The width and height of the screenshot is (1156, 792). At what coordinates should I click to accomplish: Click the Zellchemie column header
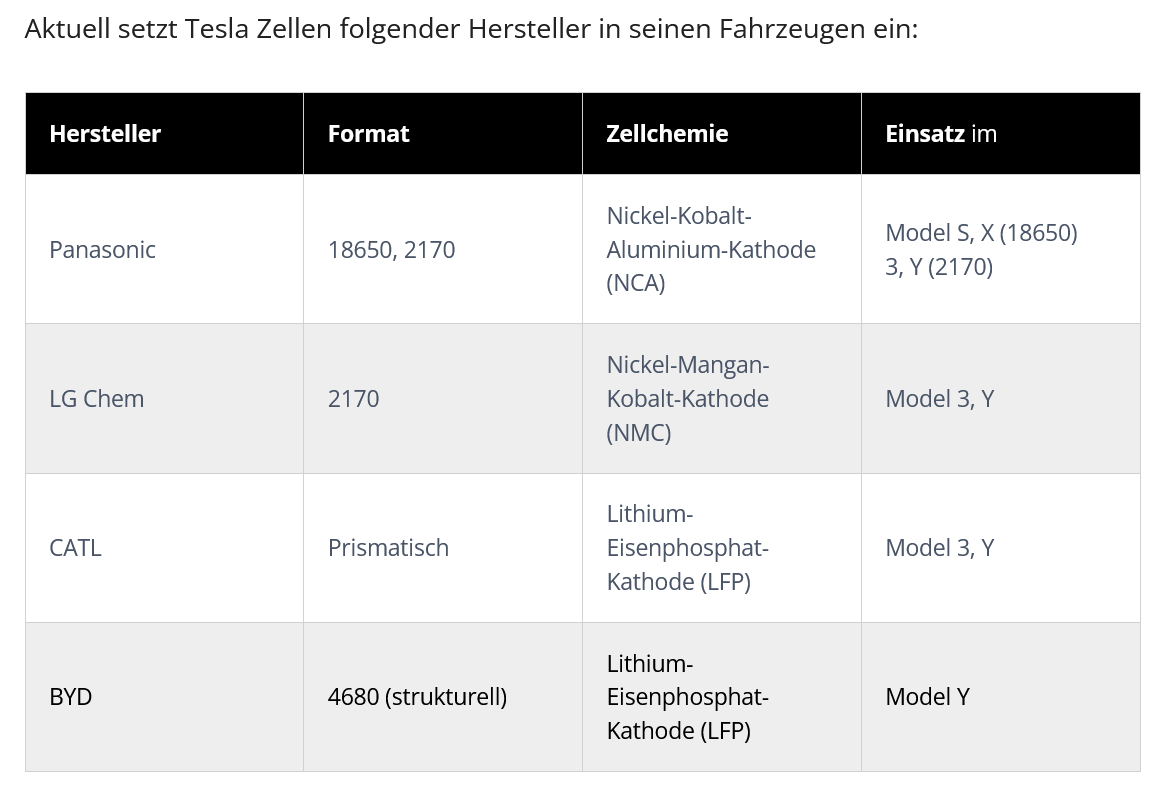tap(667, 133)
